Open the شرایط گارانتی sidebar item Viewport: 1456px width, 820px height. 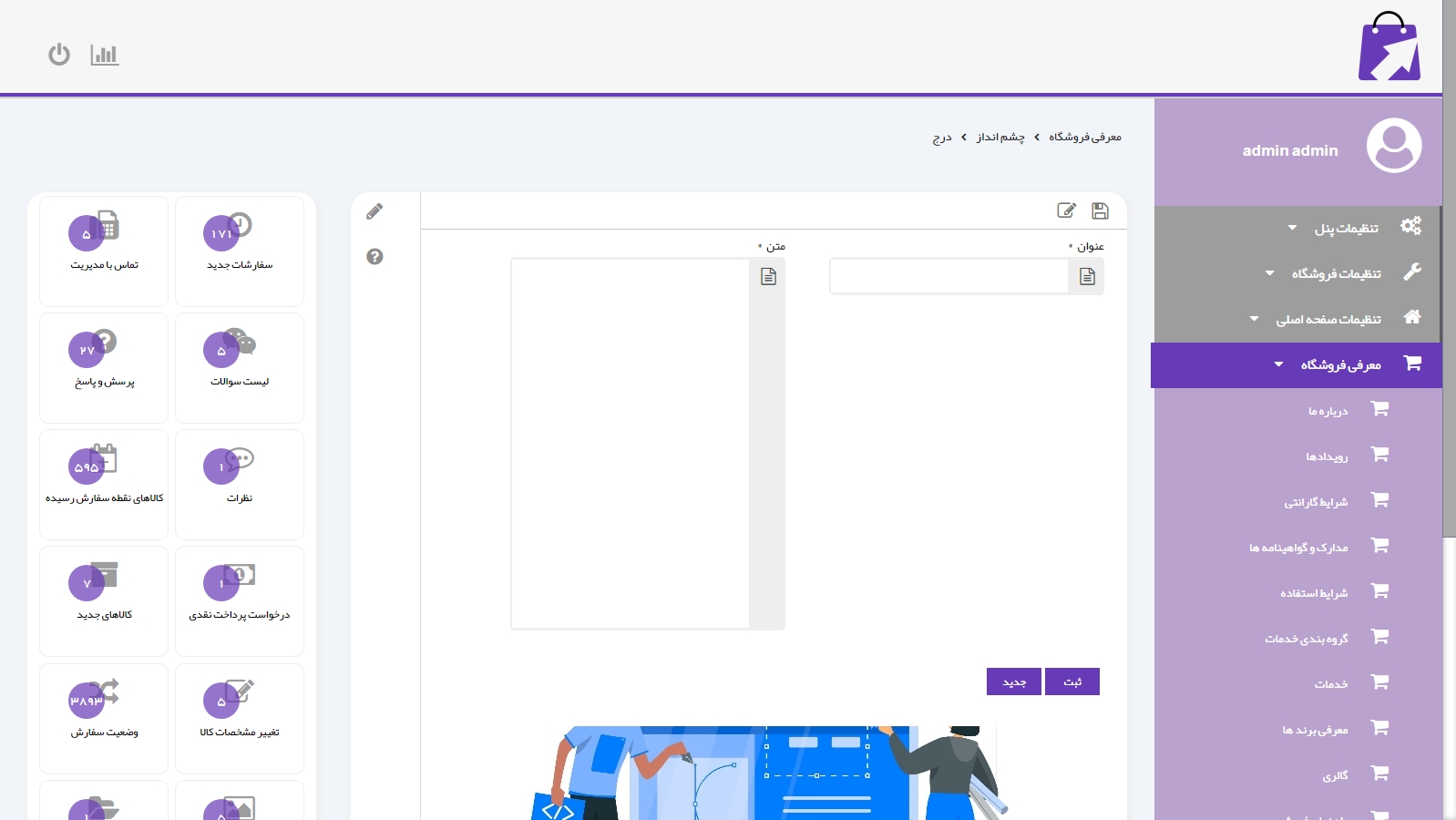point(1316,502)
